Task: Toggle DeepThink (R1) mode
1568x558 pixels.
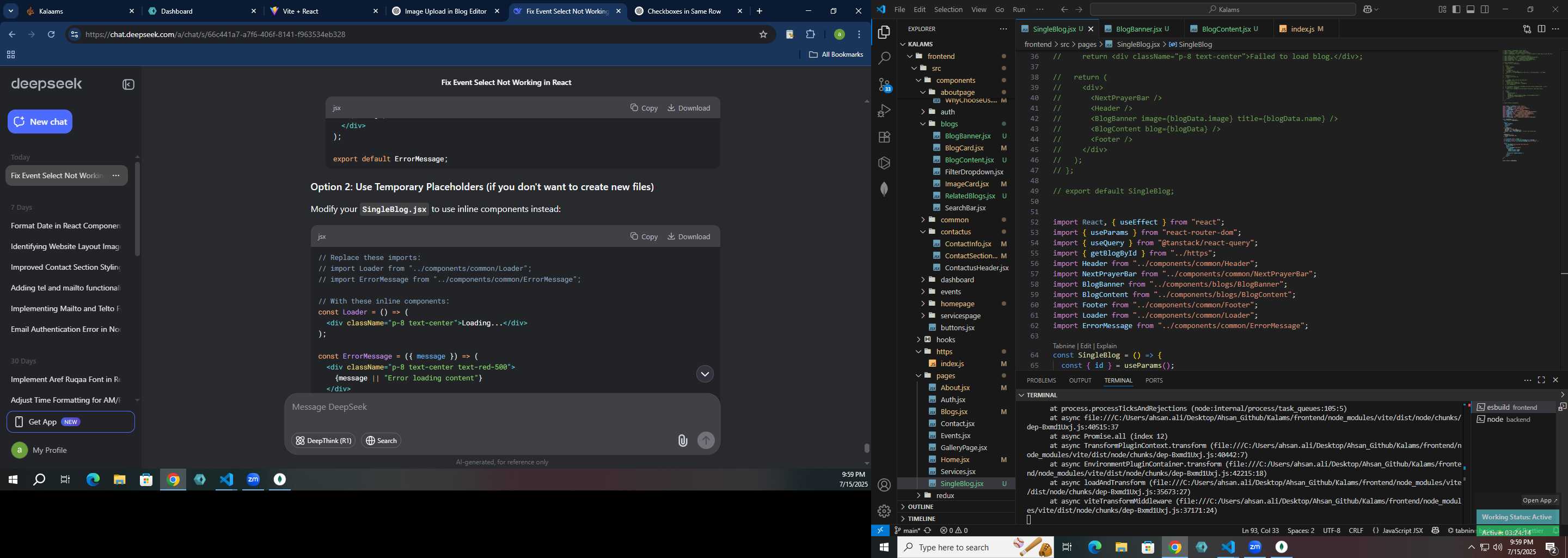Action: click(x=323, y=440)
